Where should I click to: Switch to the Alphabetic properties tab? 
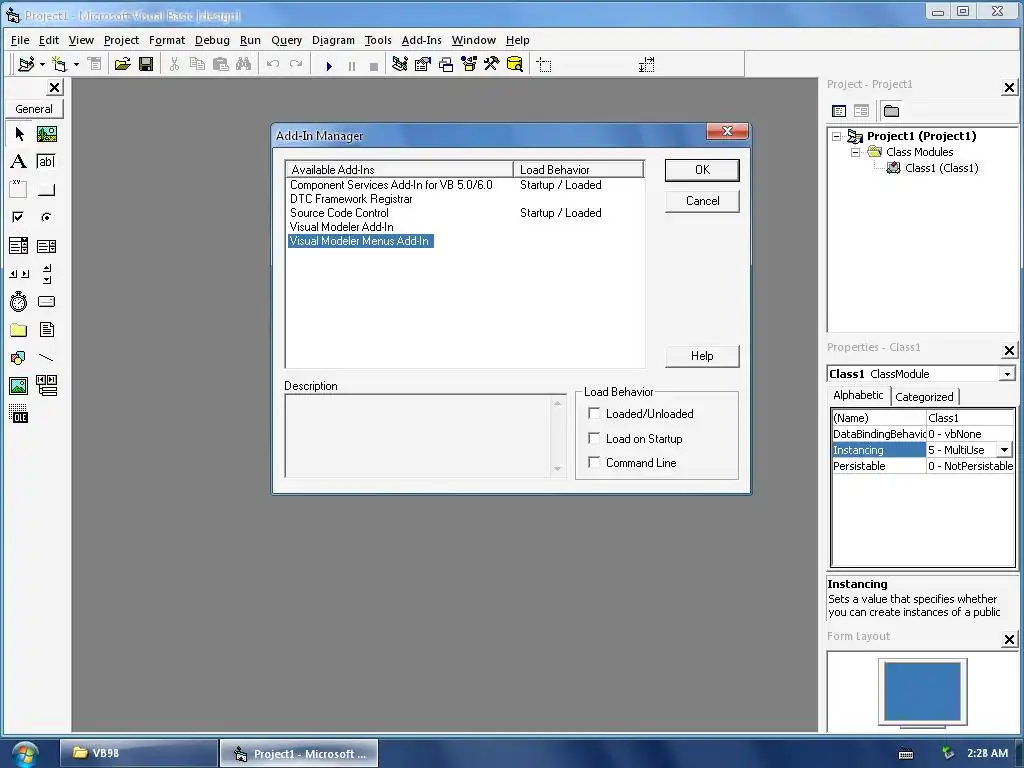(x=858, y=395)
